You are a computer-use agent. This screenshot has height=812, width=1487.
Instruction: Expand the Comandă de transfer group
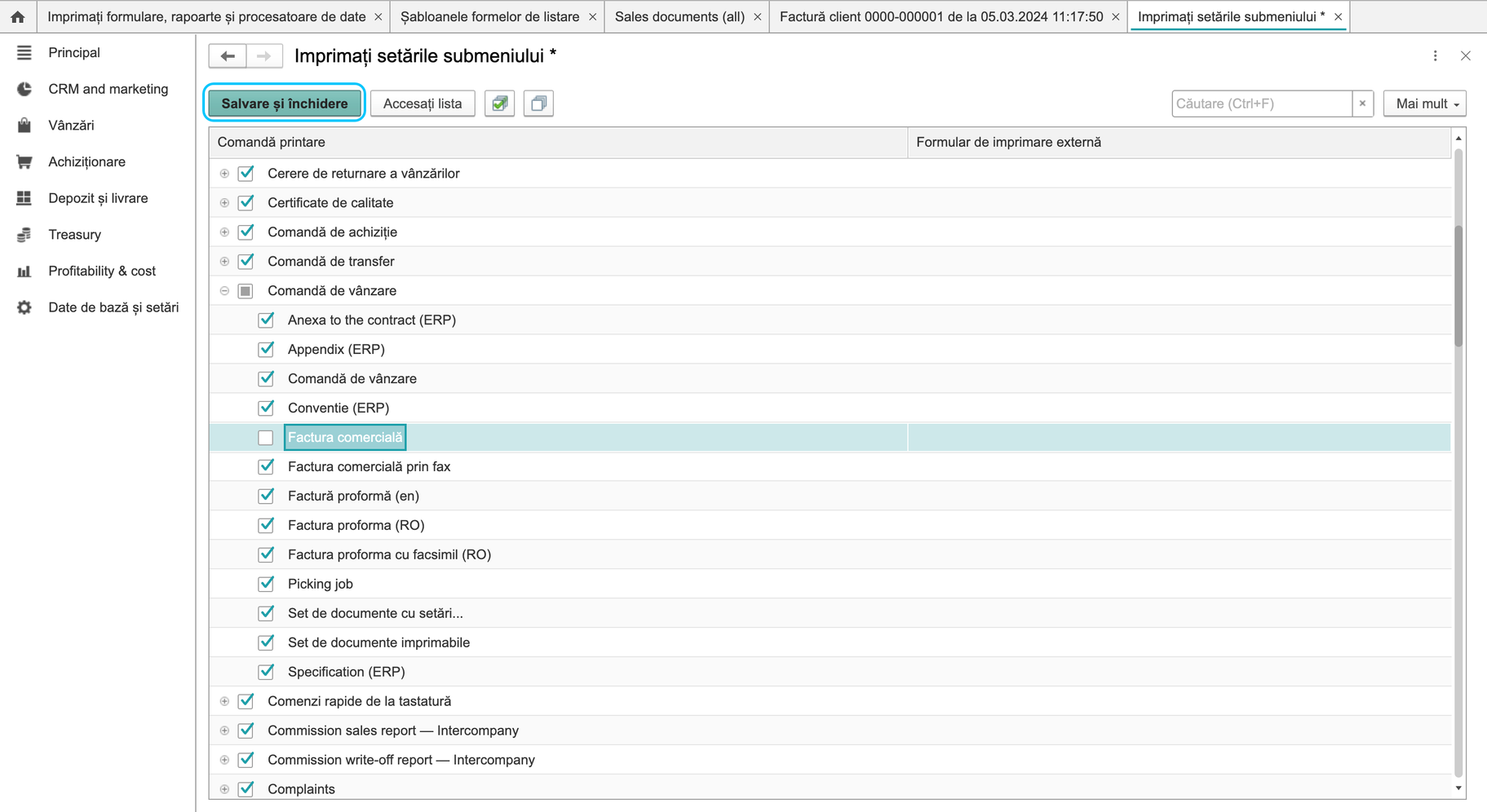224,262
